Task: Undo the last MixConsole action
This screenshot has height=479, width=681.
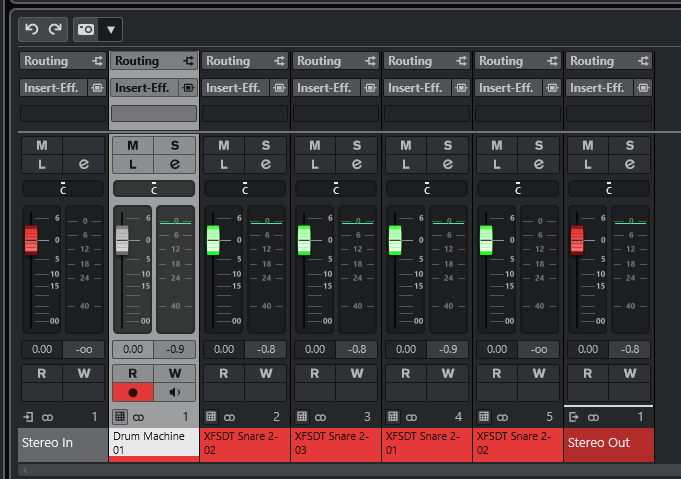Action: (31, 30)
